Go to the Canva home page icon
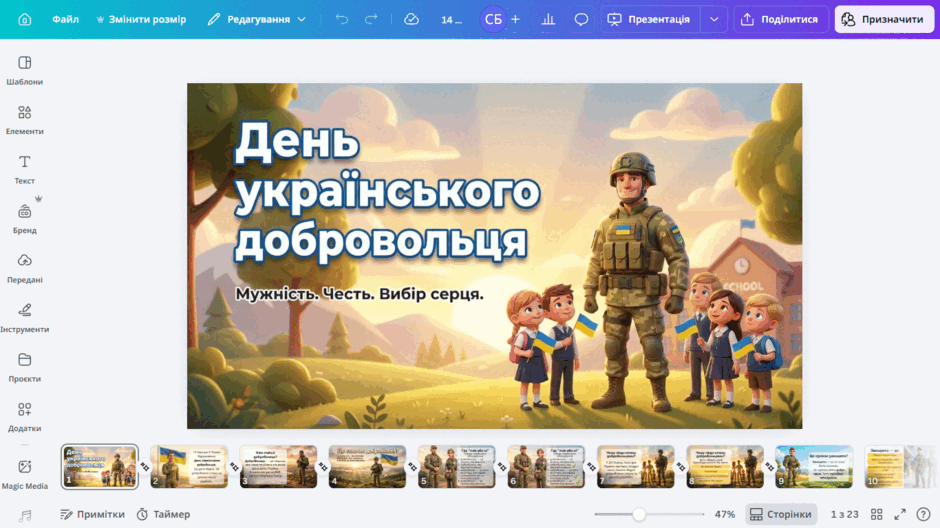This screenshot has width=940, height=528. point(25,19)
